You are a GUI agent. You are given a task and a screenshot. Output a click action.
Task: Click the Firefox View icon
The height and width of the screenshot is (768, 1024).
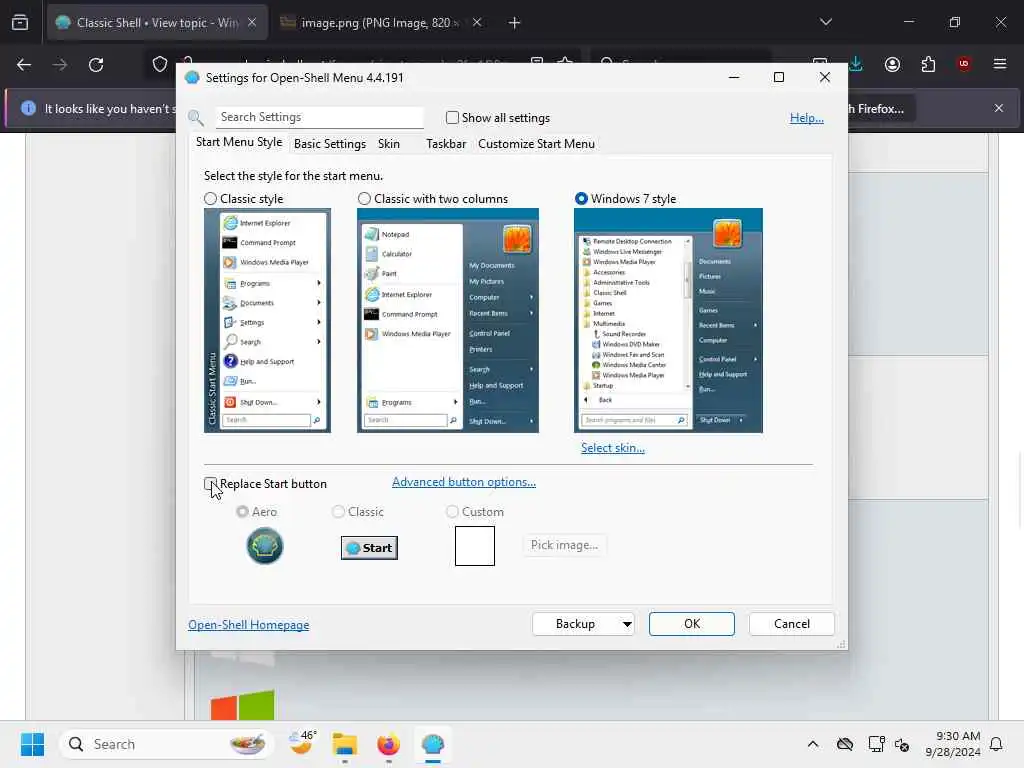(20, 23)
